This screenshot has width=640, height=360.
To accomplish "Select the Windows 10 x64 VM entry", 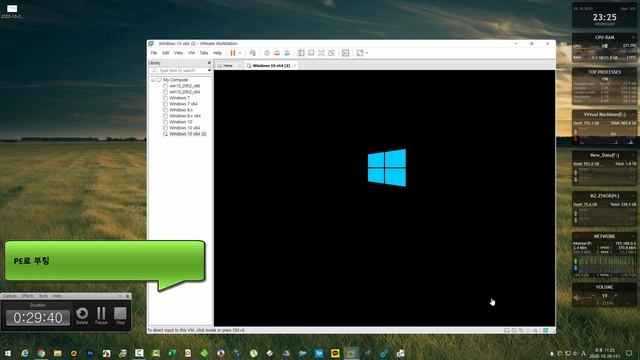I will click(184, 128).
